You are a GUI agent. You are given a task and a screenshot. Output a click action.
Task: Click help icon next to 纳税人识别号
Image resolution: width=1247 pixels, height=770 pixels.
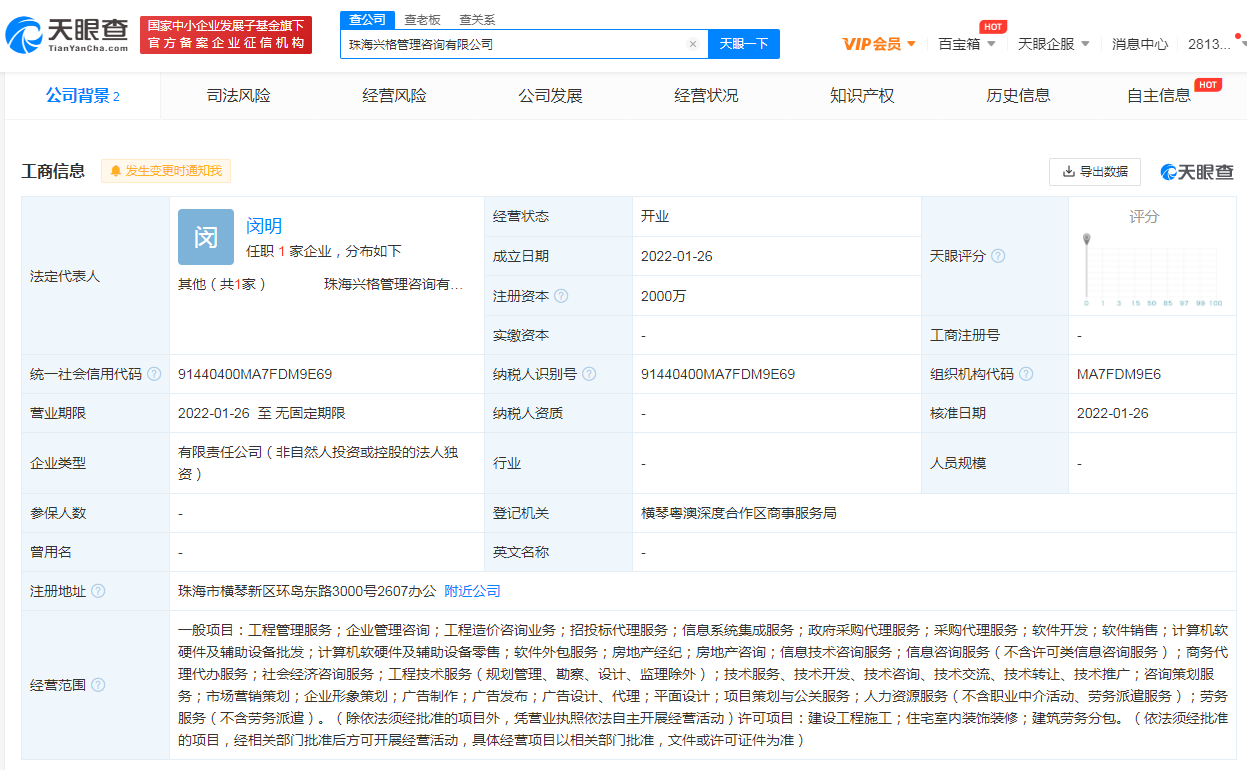(589, 374)
